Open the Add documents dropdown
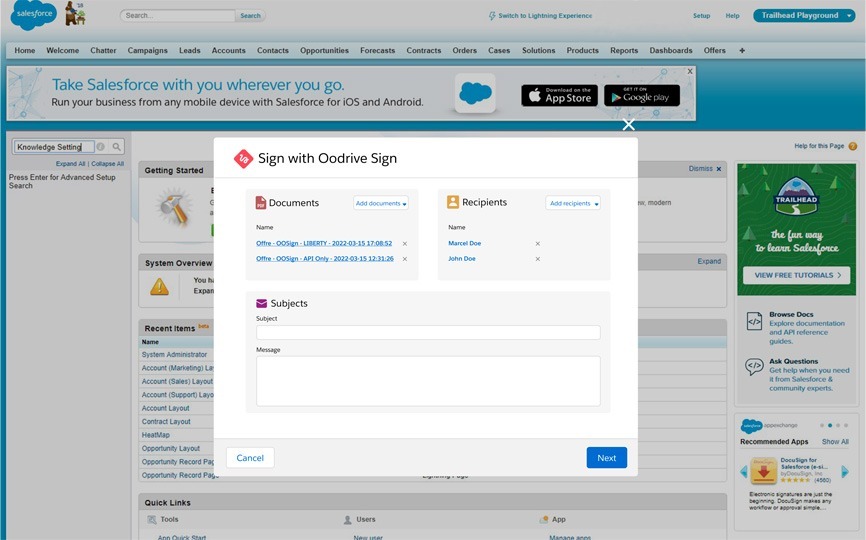 point(381,203)
